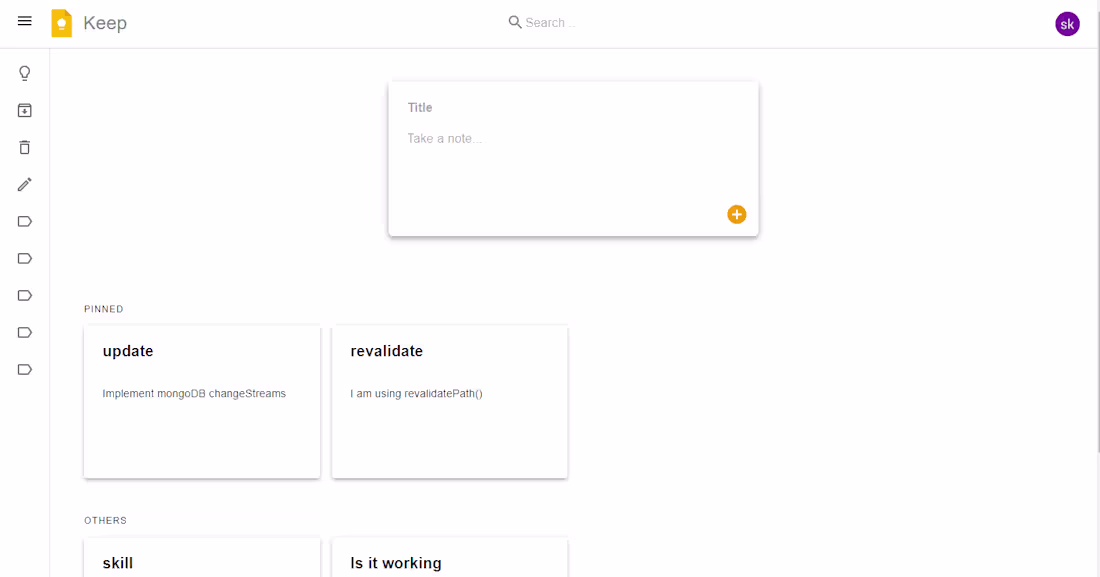Click inside the Search bar
Viewport: 1100px width, 577px height.
point(560,21)
